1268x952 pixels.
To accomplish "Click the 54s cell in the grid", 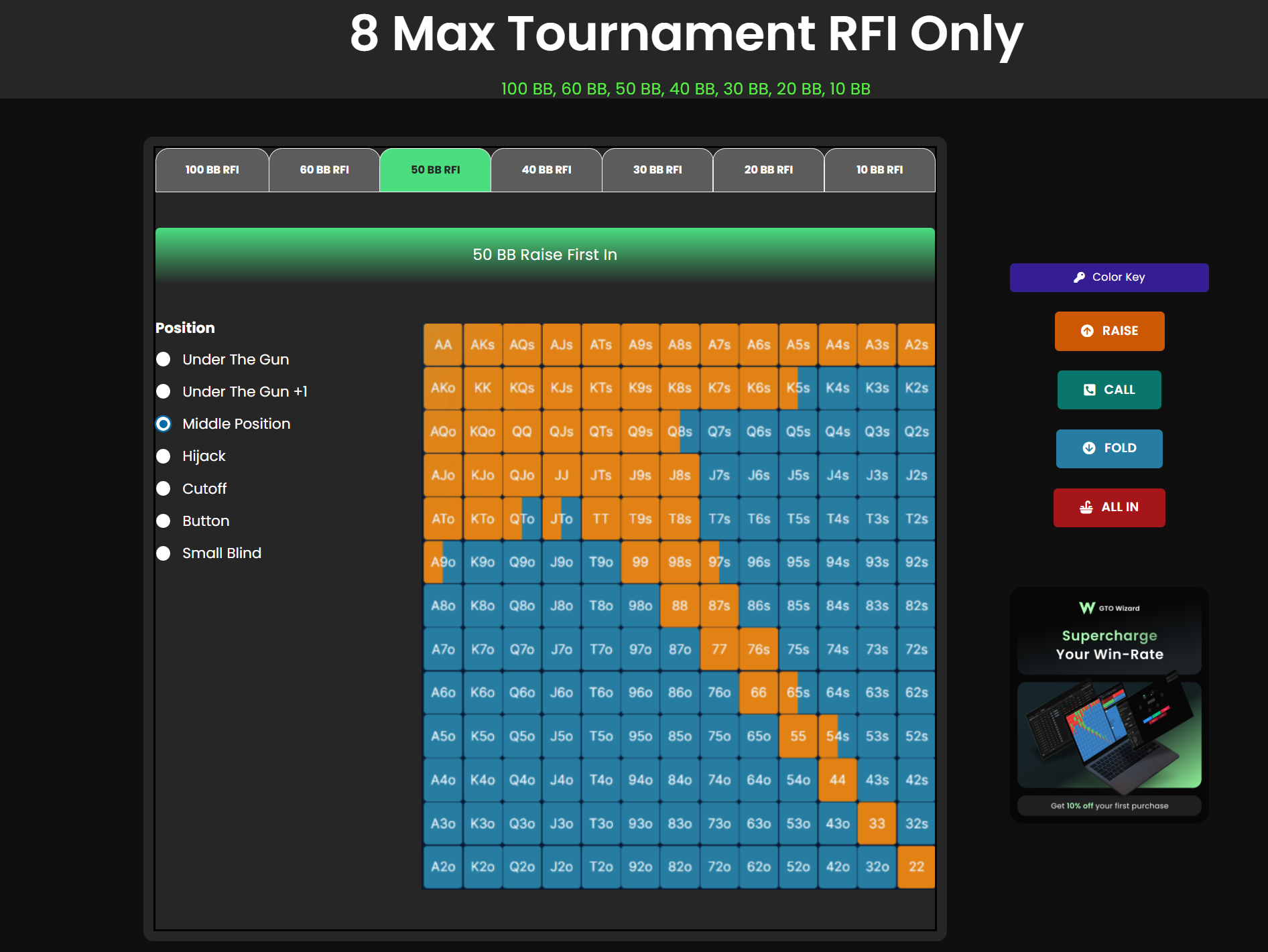I will (x=838, y=736).
